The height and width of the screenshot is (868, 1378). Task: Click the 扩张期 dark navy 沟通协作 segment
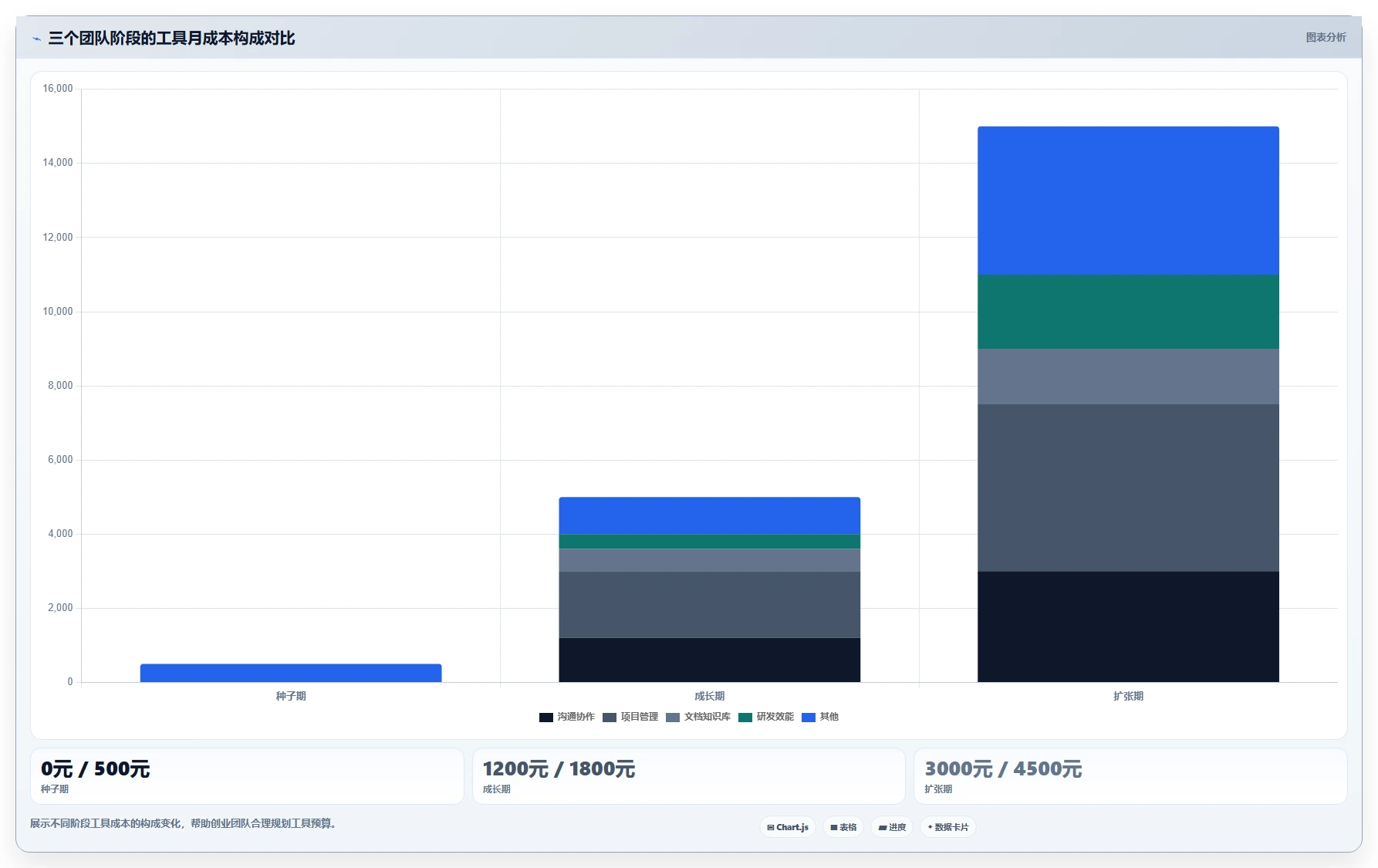coord(1128,627)
